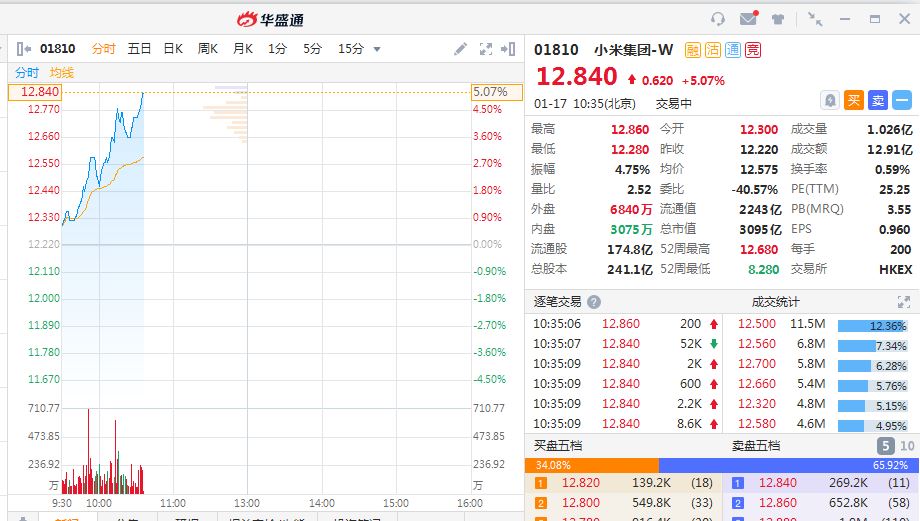This screenshot has height=521, width=920.
Task: Open the skin theme shirt icon
Action: pyautogui.click(x=778, y=19)
